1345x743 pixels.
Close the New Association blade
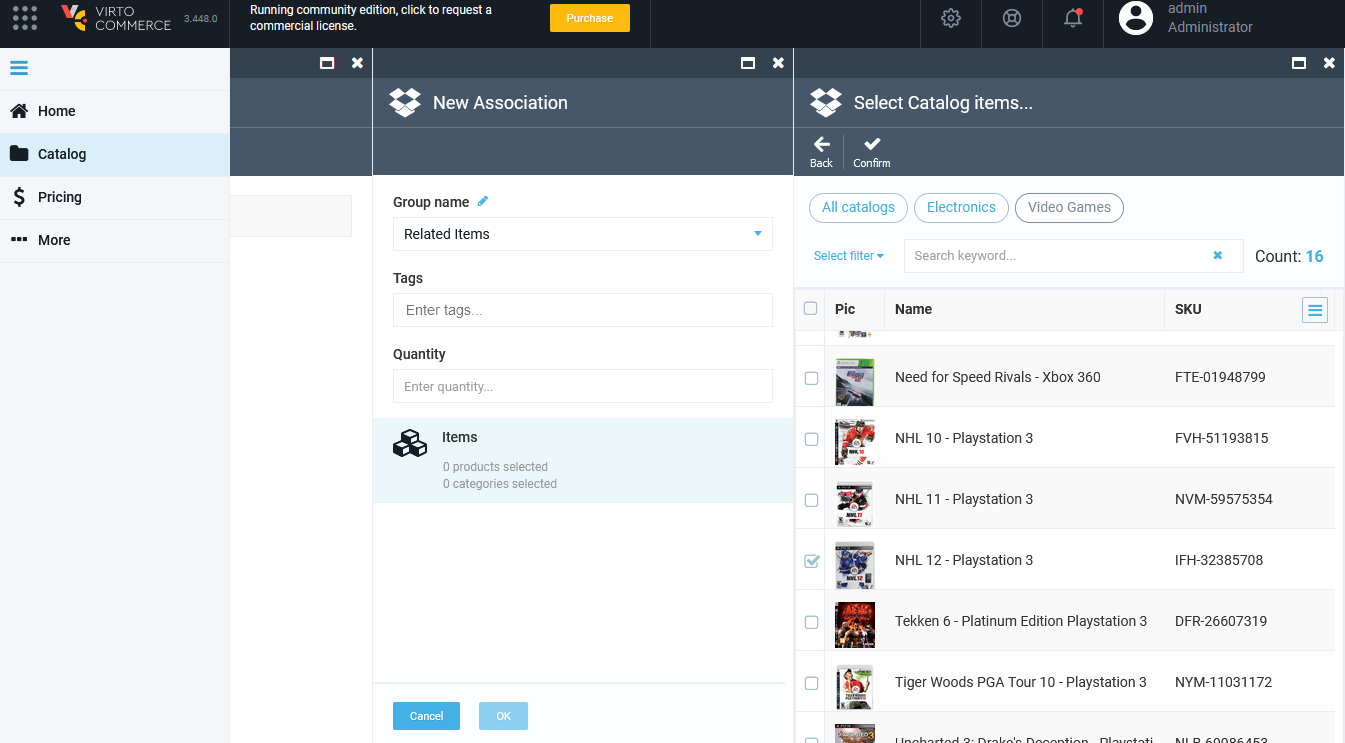[778, 63]
